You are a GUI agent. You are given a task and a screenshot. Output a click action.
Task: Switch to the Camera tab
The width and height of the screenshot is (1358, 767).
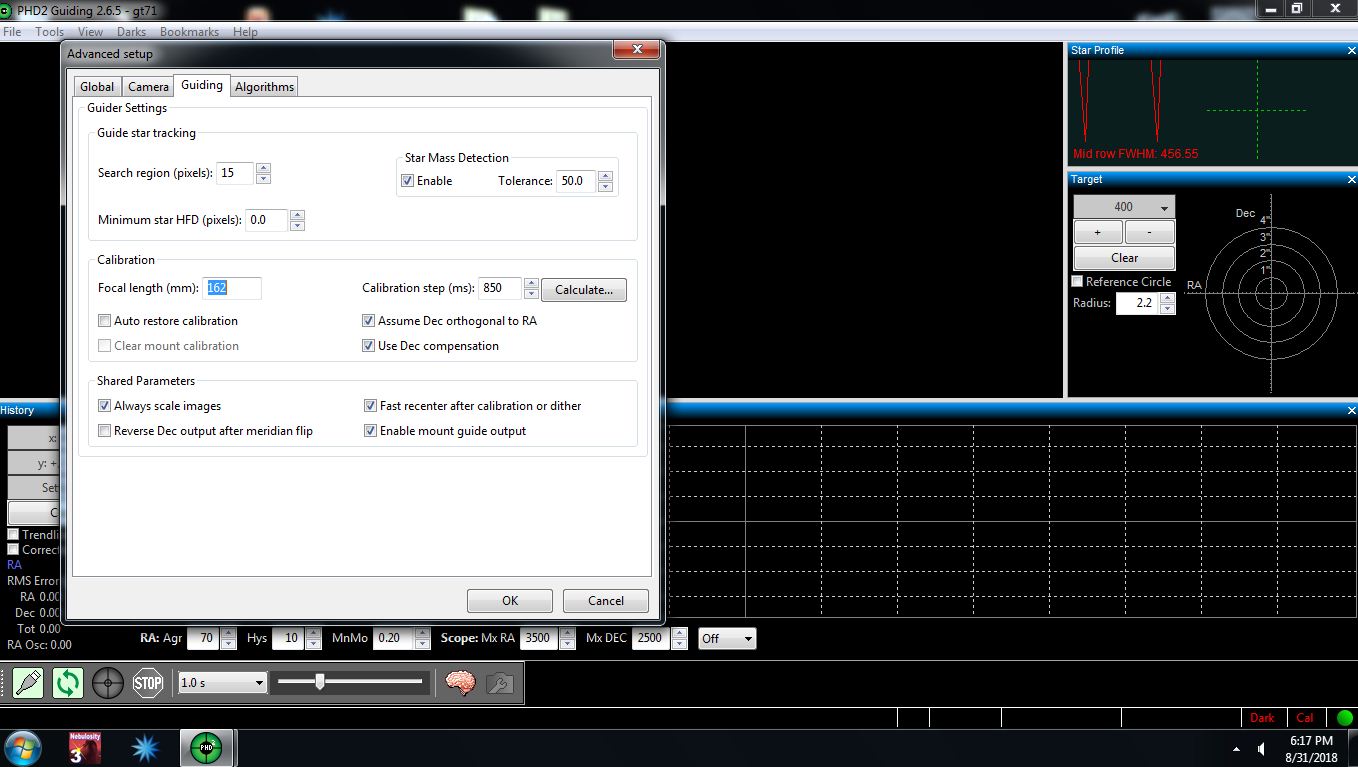(x=148, y=87)
